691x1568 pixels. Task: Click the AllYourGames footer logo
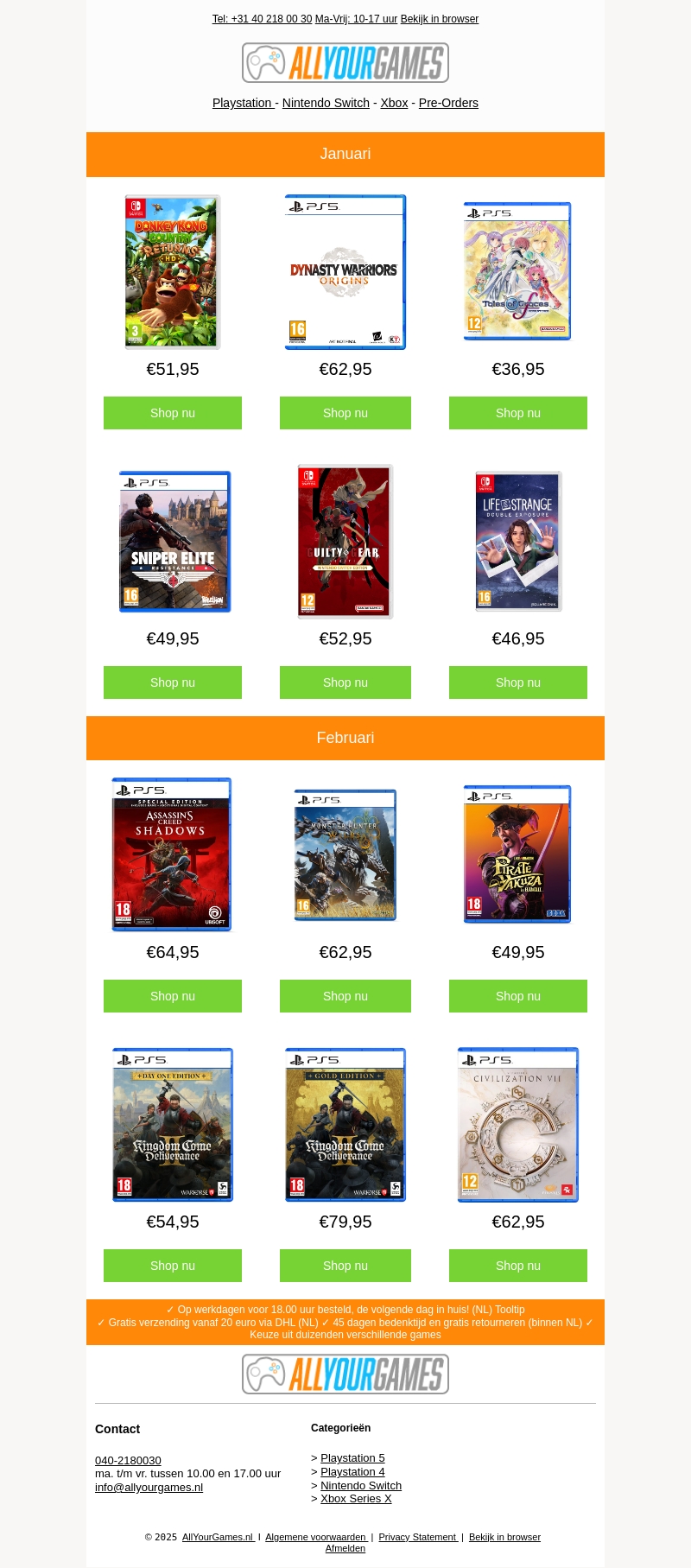pos(345,1374)
